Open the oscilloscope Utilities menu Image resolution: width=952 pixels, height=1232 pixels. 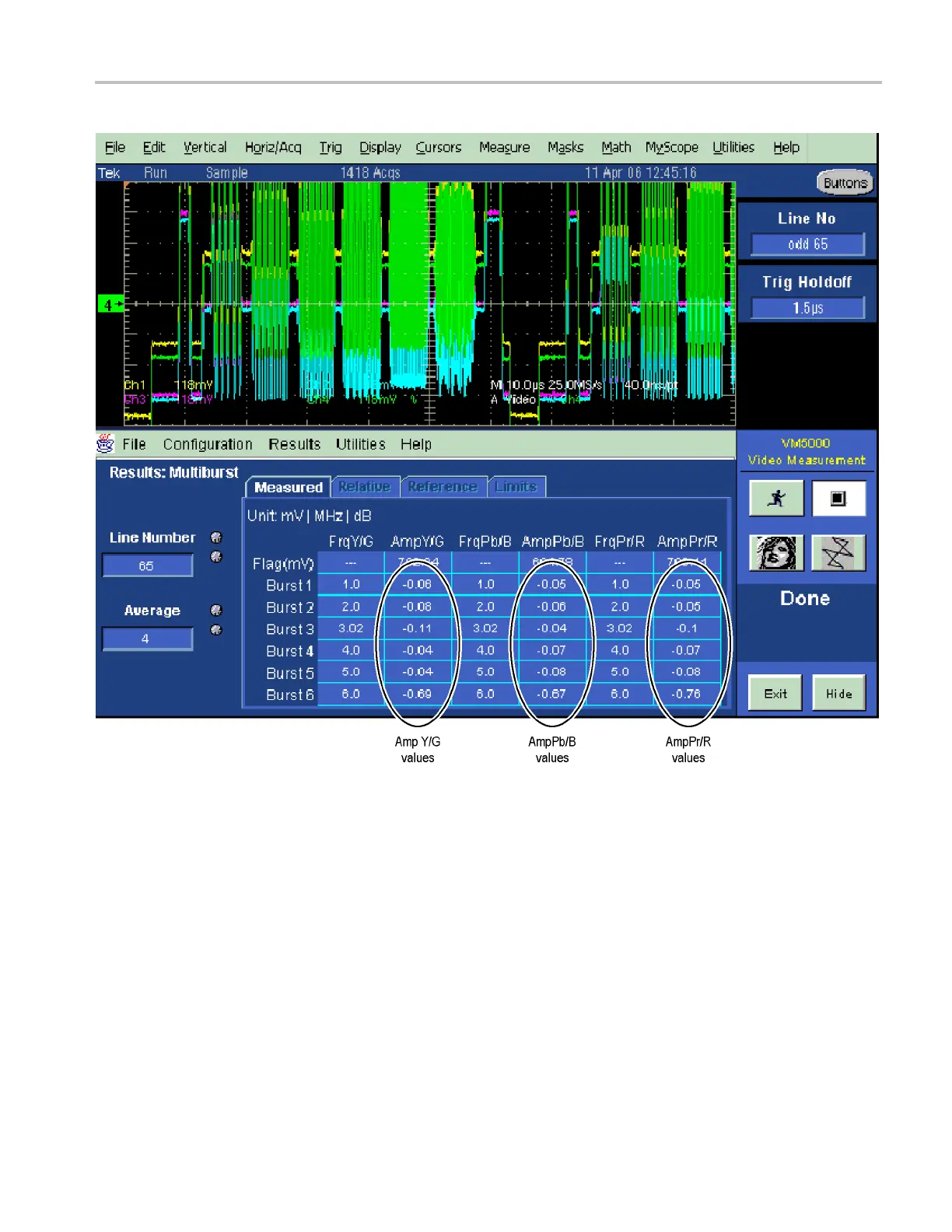pos(733,147)
